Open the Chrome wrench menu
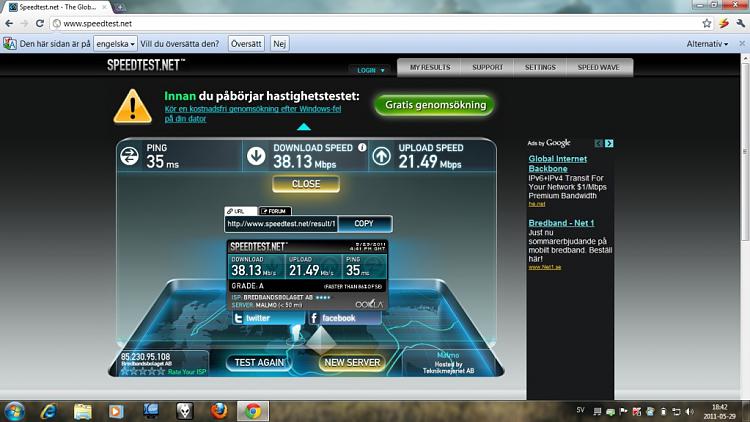Viewport: 750px width, 422px height. [x=740, y=23]
